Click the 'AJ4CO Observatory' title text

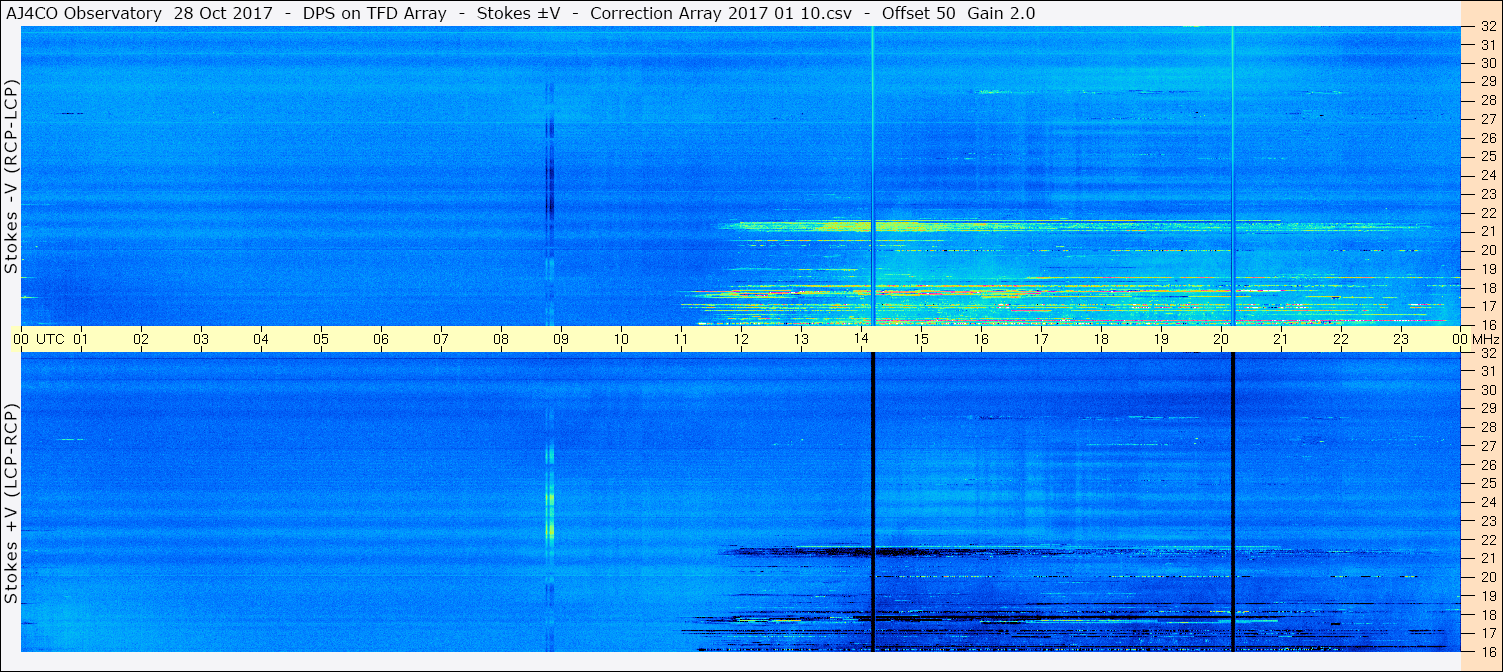pos(82,14)
